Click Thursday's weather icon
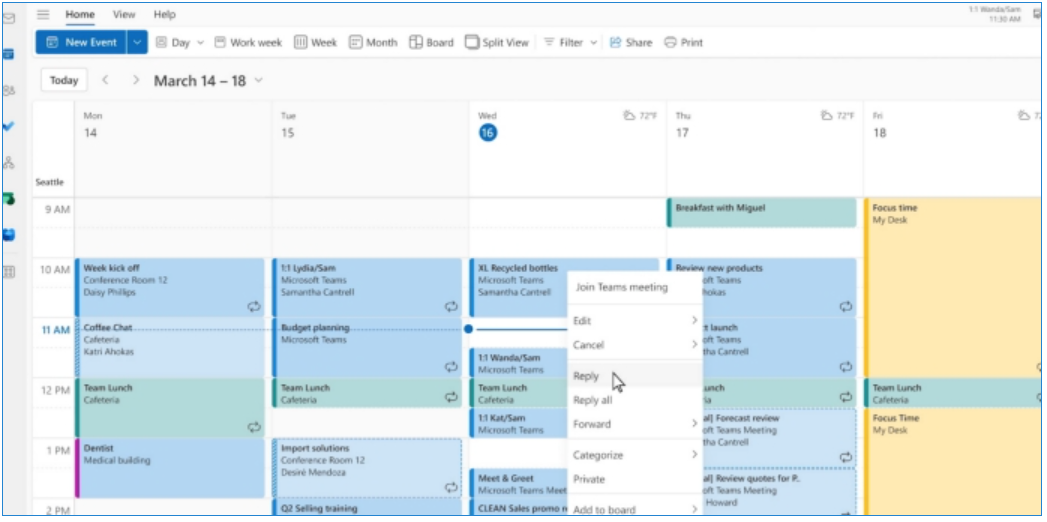This screenshot has height=522, width=1047. coord(827,115)
